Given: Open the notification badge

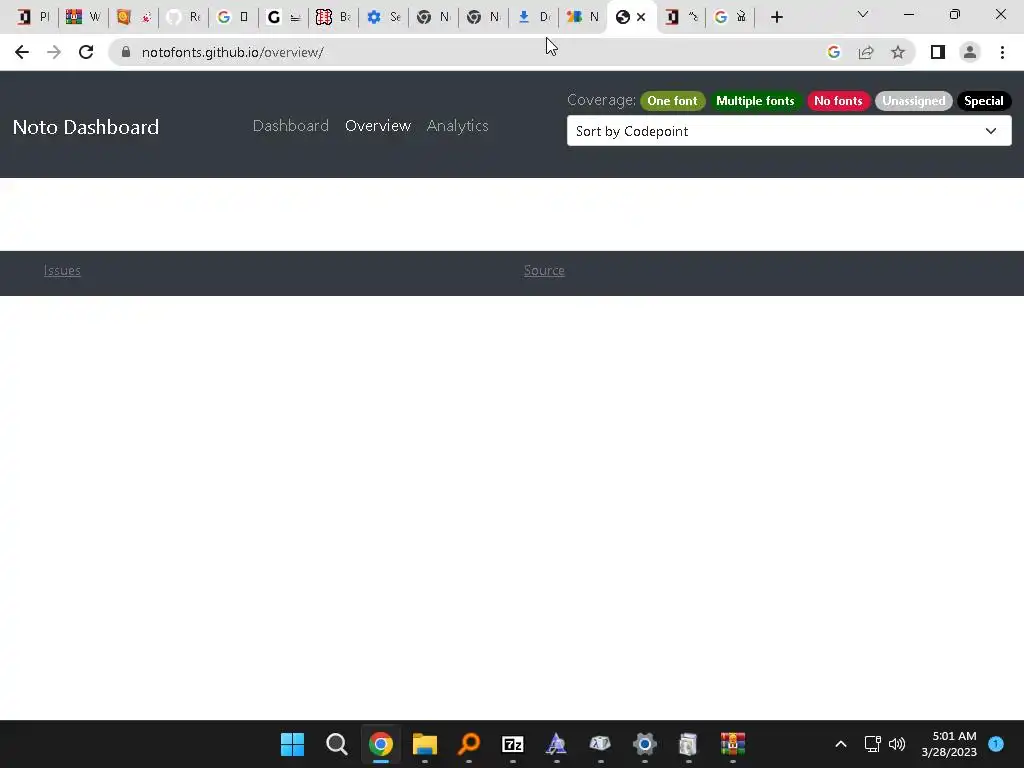Looking at the screenshot, I should coord(996,744).
